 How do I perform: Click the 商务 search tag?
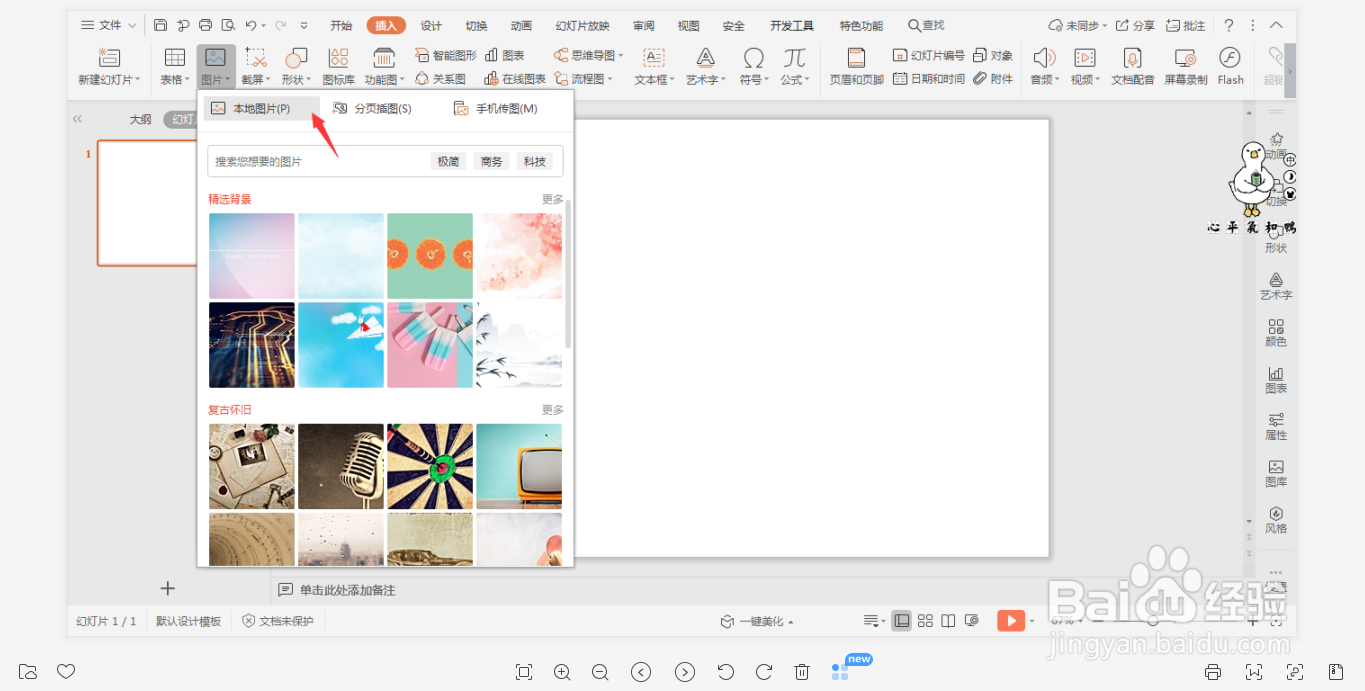pos(491,161)
